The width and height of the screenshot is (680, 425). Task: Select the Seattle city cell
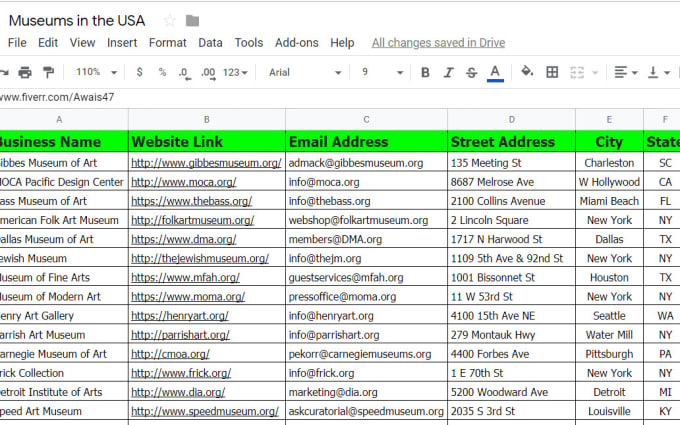click(609, 316)
